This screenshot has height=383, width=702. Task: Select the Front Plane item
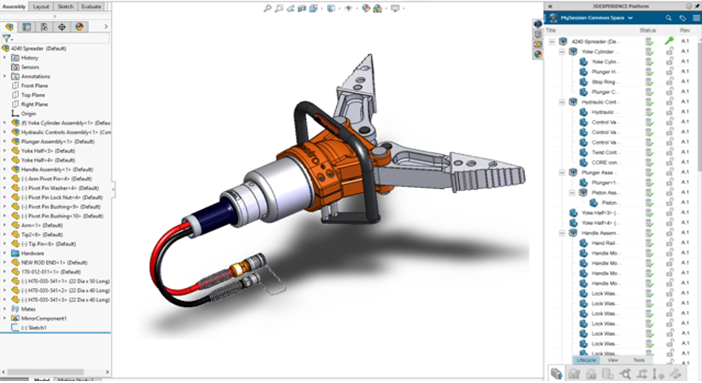[x=34, y=86]
